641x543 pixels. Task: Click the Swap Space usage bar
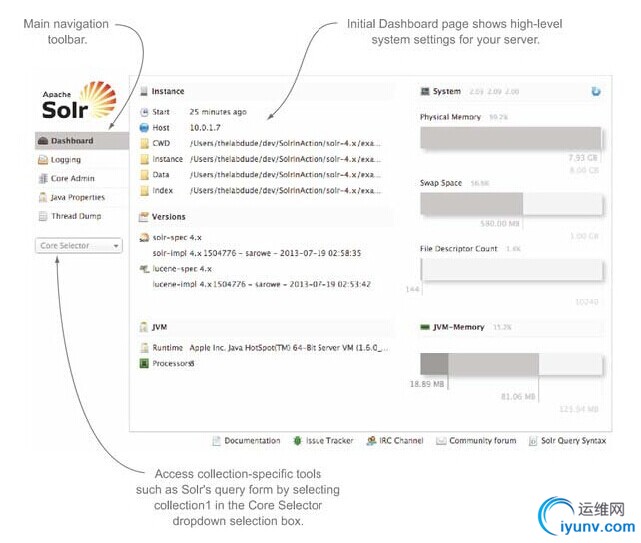click(511, 204)
